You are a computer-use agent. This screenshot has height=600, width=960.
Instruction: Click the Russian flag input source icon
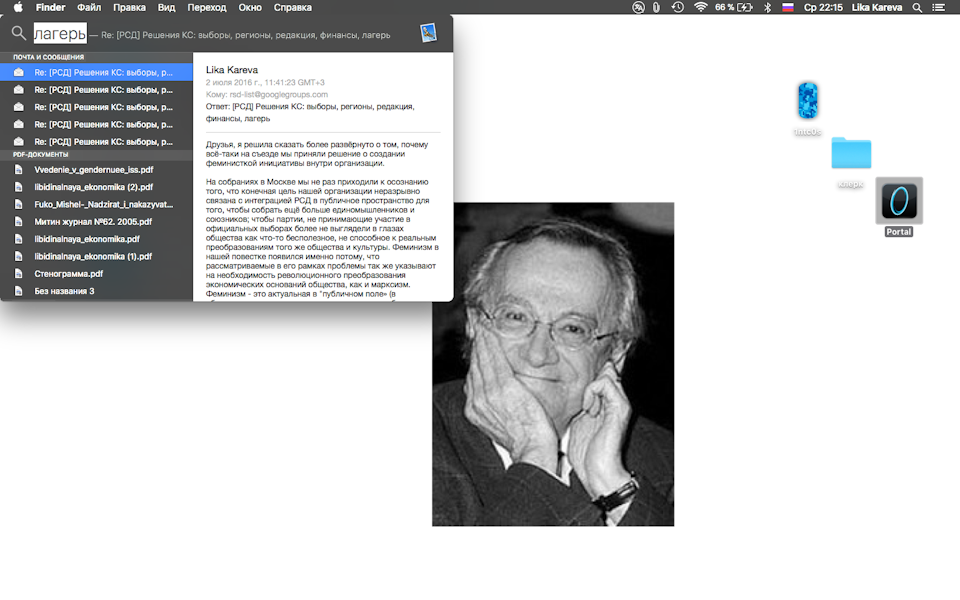(x=788, y=7)
